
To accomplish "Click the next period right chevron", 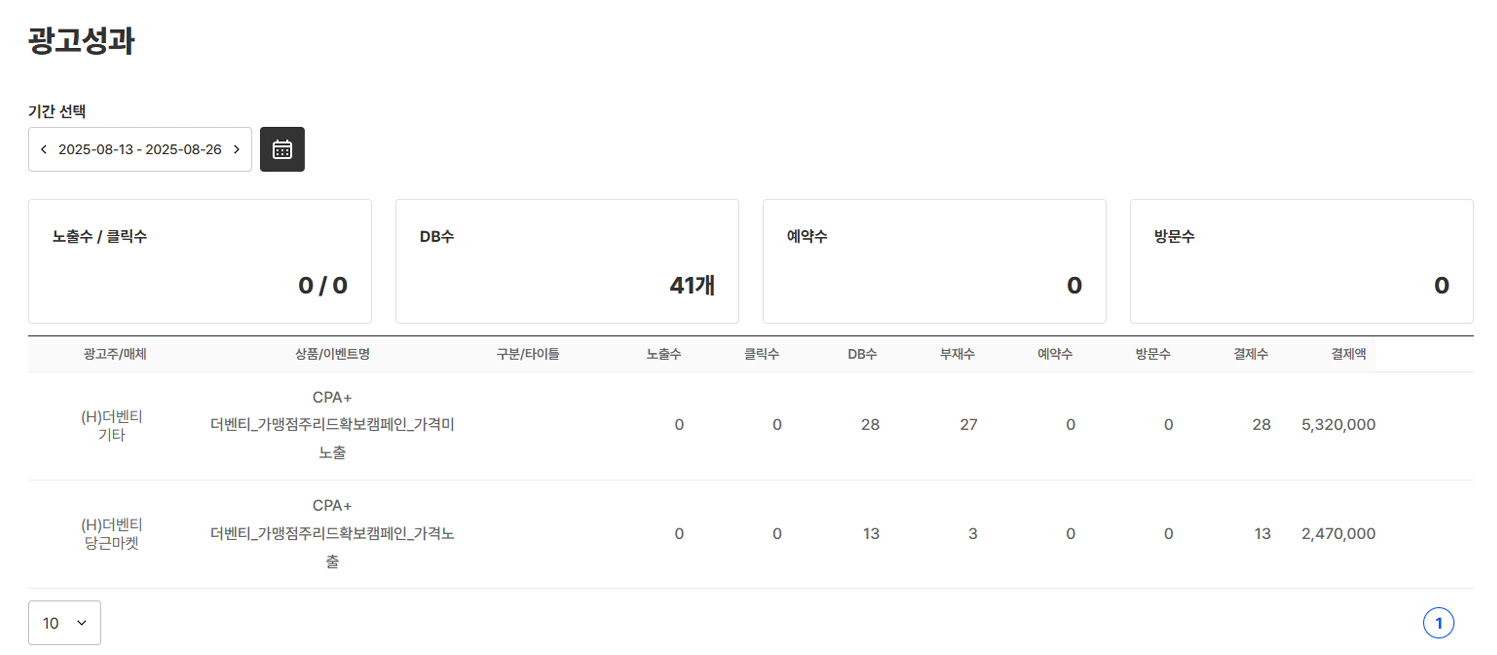I will coord(236,148).
